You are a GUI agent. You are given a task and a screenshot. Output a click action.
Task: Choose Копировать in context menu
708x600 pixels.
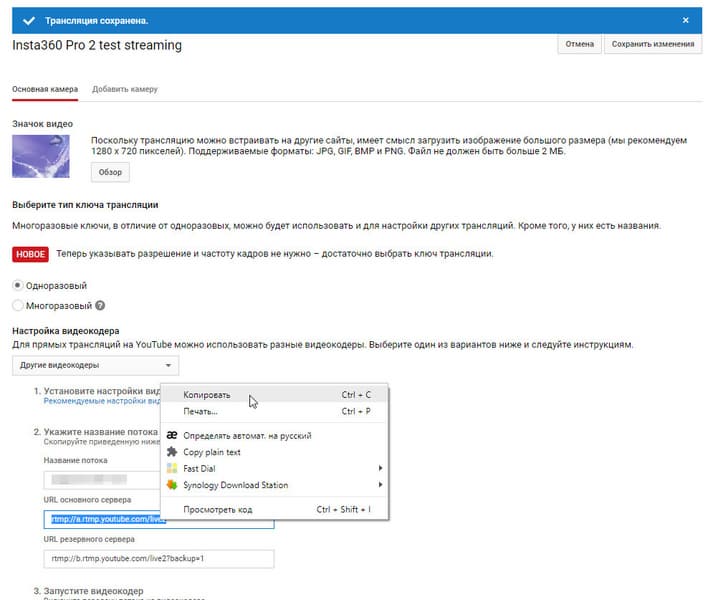tap(274, 395)
